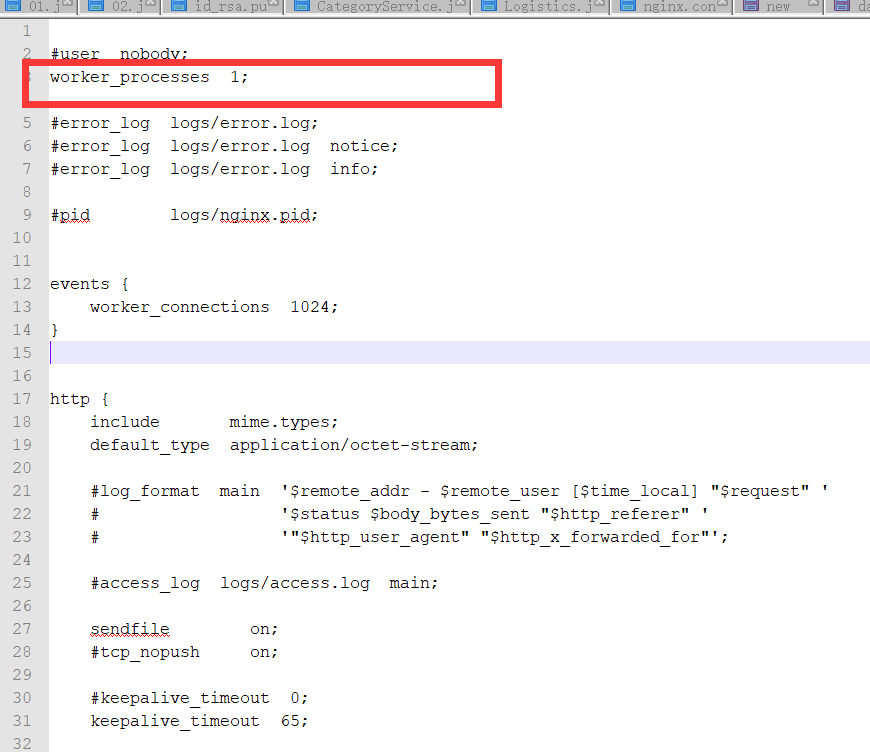This screenshot has width=870, height=752.
Task: Click line number 9 in the margin
Action: [27, 215]
